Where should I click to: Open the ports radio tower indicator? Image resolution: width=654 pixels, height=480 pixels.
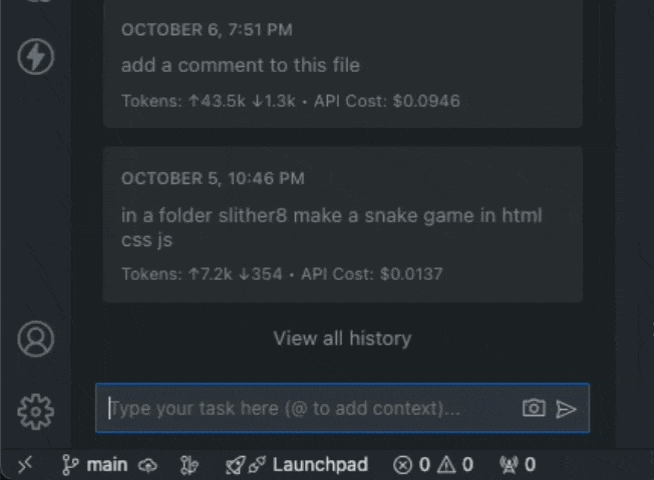508,464
